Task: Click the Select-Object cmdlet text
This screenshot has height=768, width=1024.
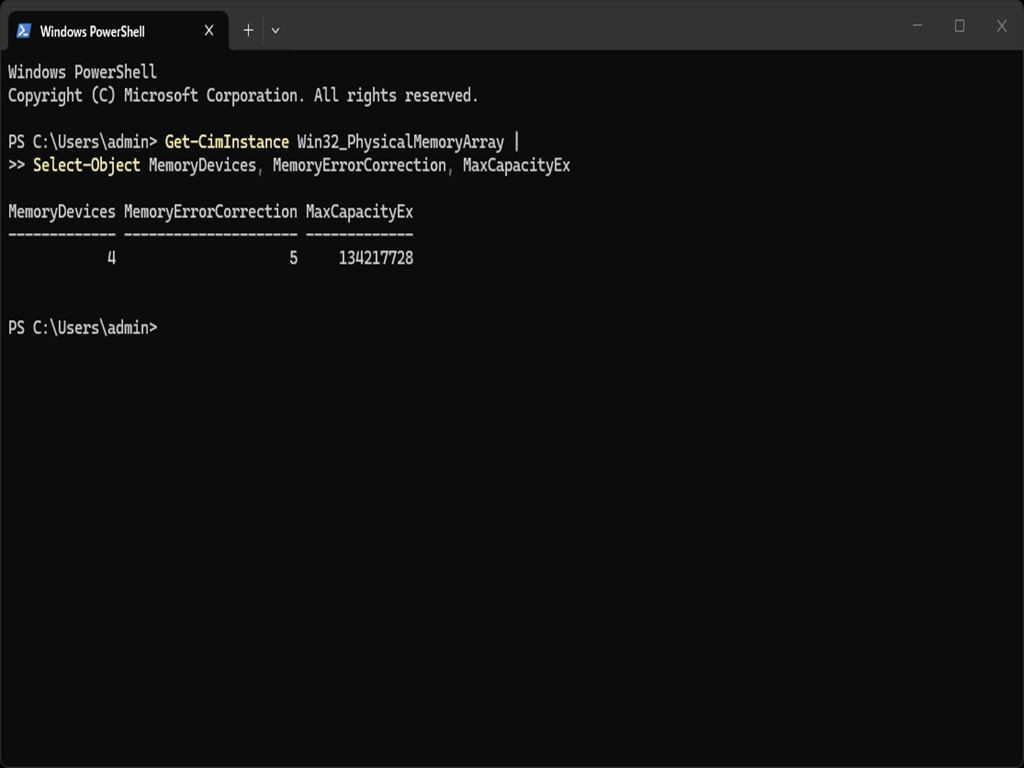Action: [87, 165]
